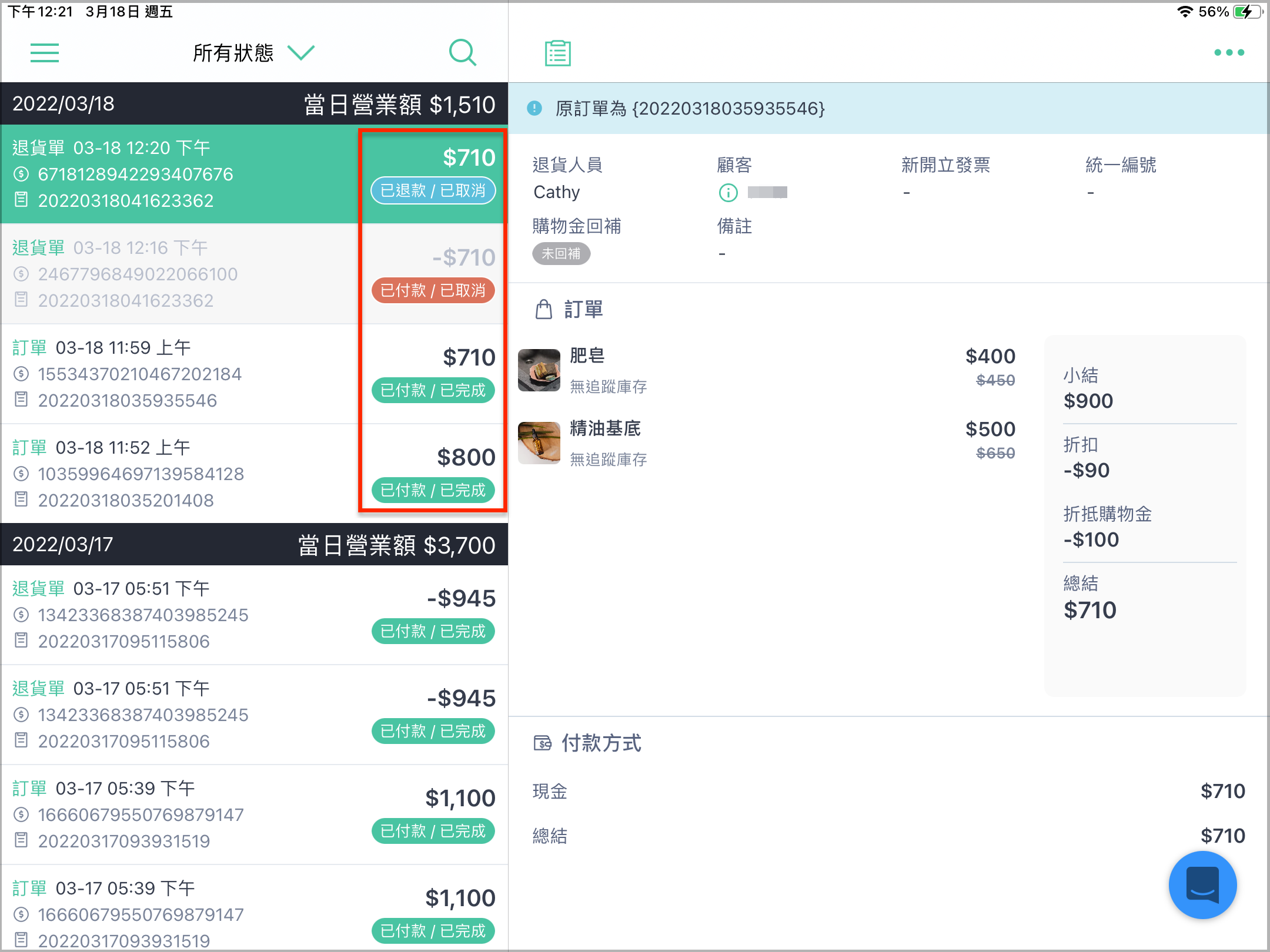Tap the 未回補 shopping credit badge

click(x=561, y=254)
